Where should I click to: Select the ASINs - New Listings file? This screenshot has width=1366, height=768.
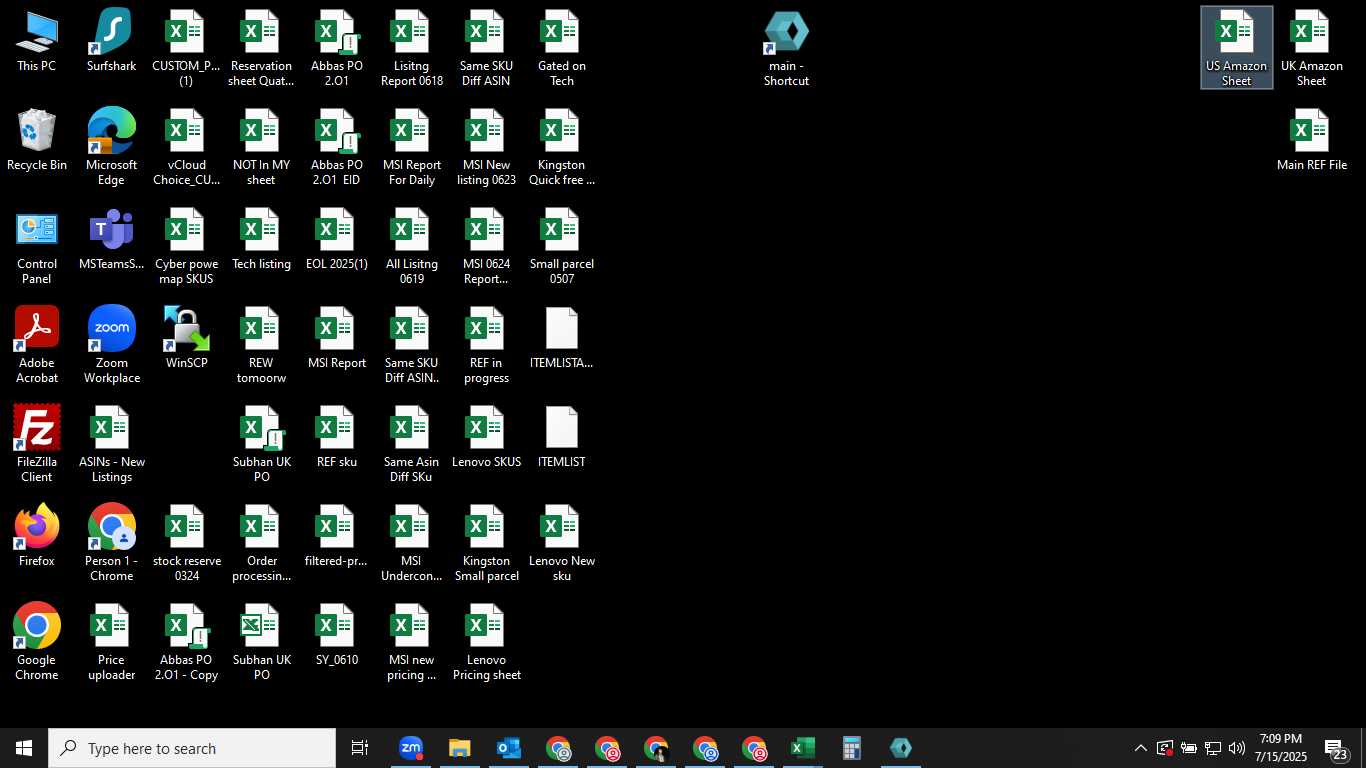(111, 445)
